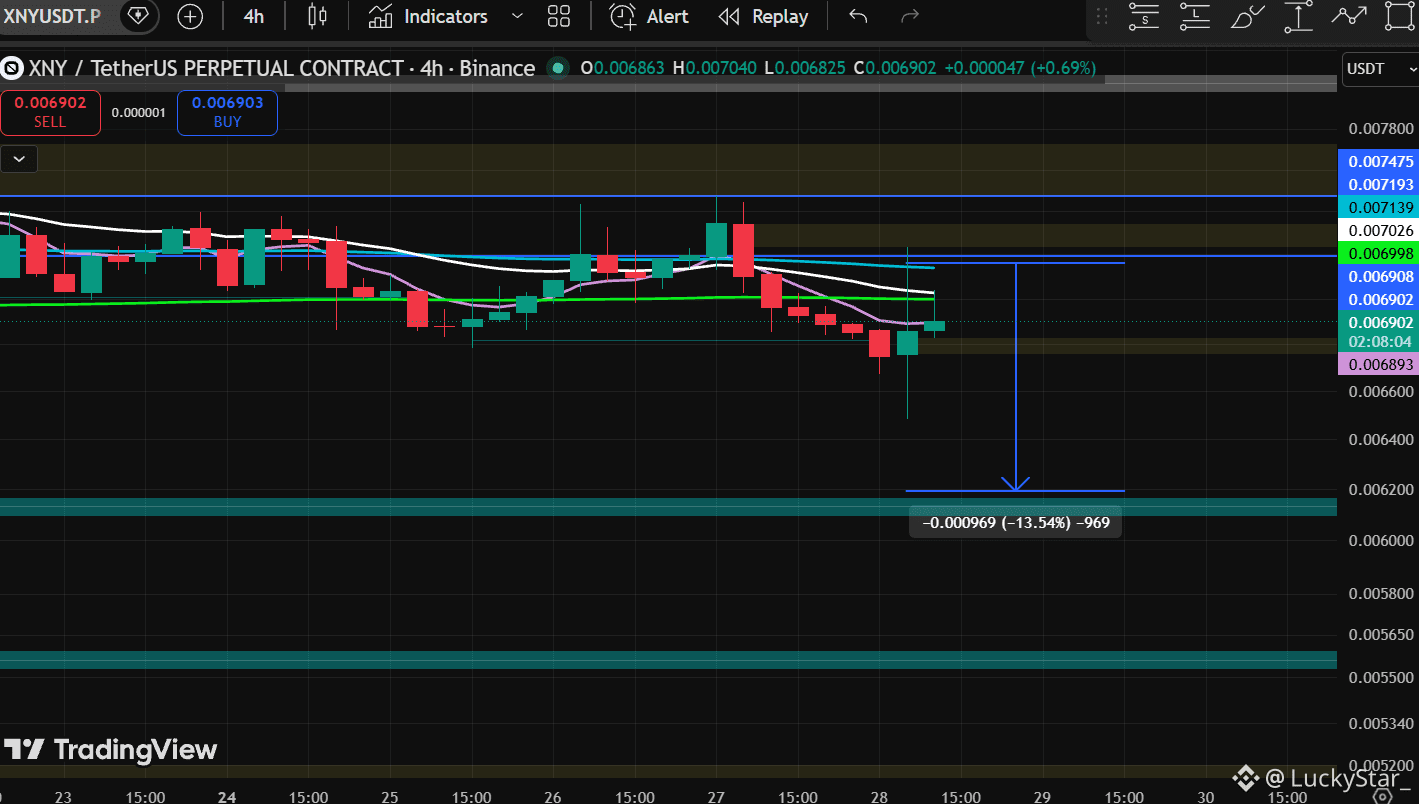Select the Arrow path drawing tool

[1349, 16]
